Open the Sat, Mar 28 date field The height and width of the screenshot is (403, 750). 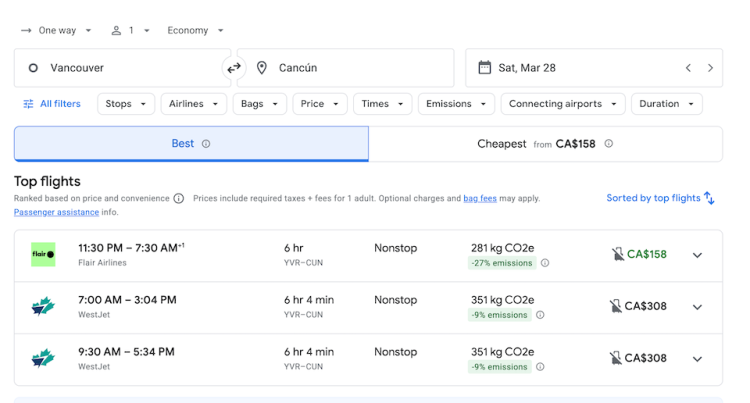point(570,68)
